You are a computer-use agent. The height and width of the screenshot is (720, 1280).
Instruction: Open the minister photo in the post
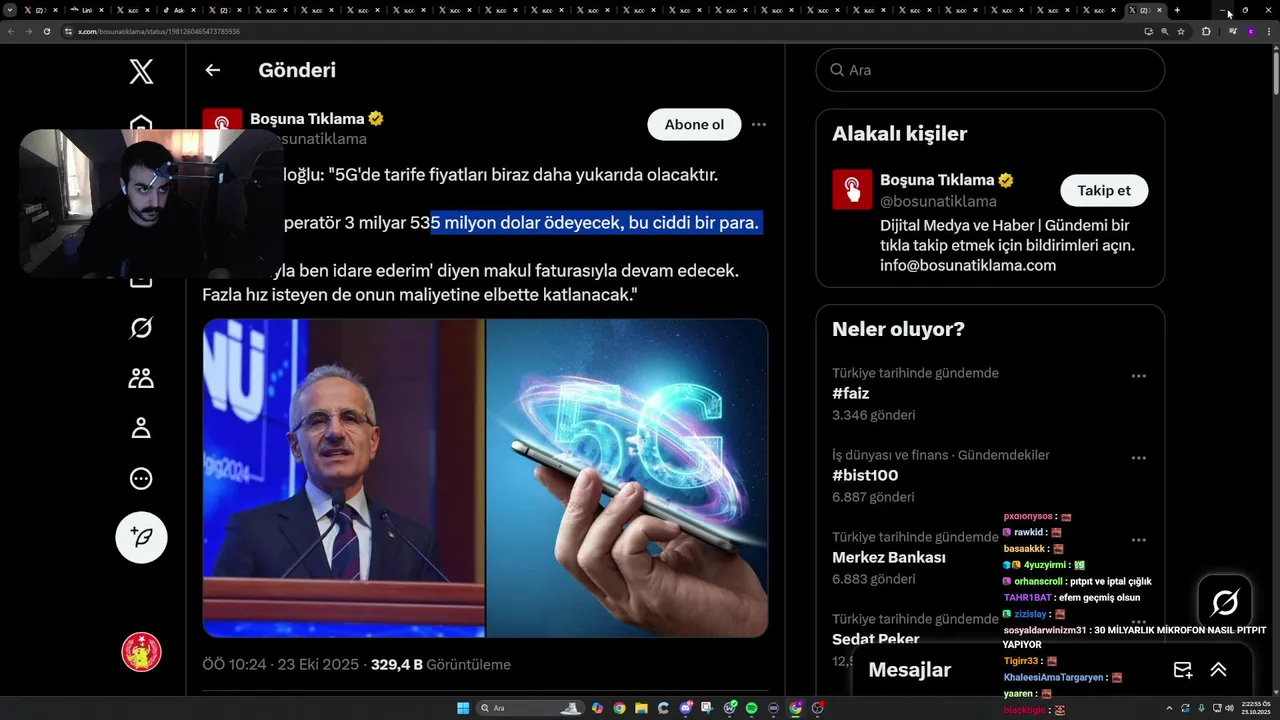point(344,478)
